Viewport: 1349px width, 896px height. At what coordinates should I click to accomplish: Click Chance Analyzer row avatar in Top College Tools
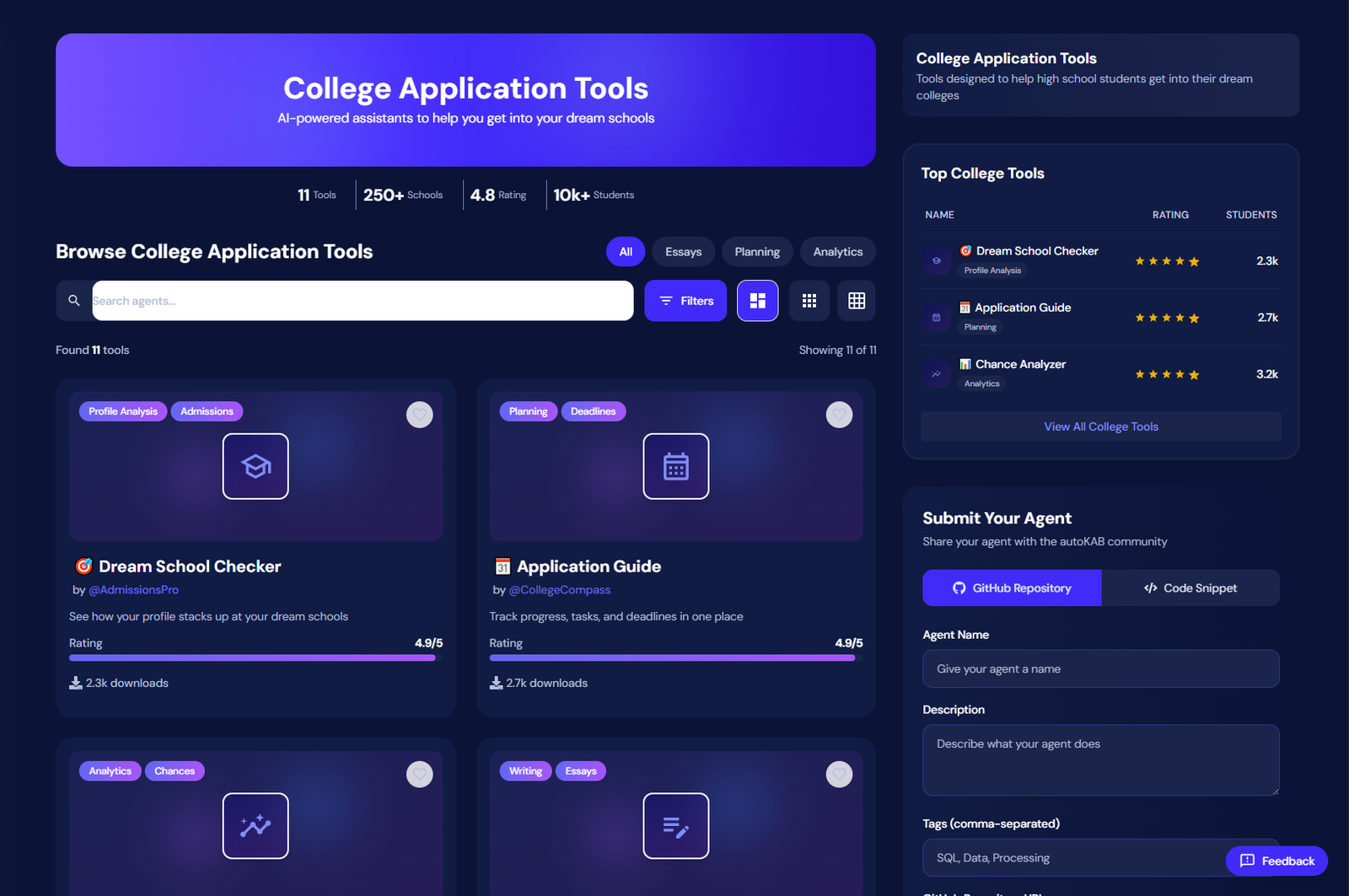(936, 373)
